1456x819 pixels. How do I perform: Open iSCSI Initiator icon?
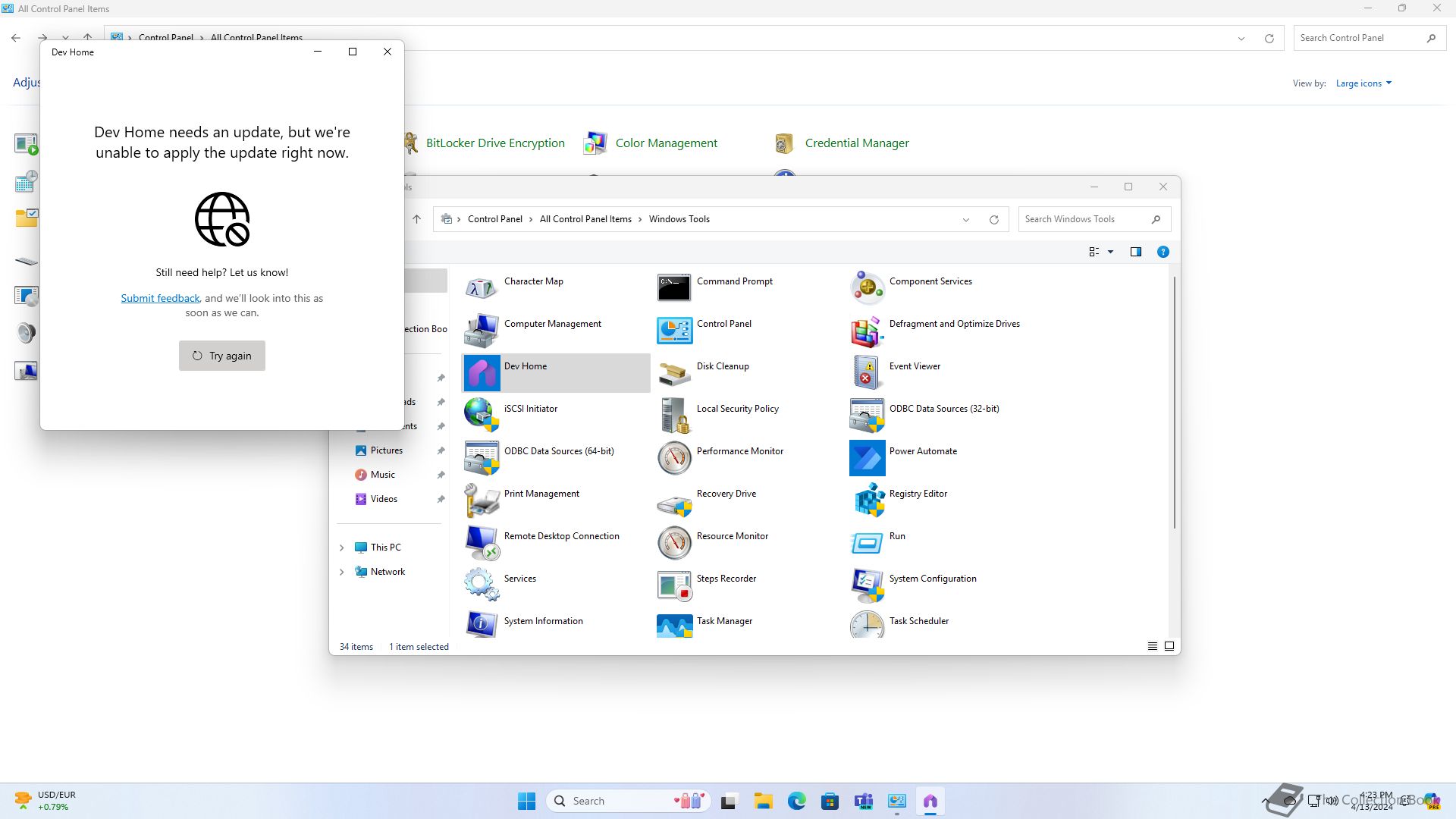click(x=482, y=416)
